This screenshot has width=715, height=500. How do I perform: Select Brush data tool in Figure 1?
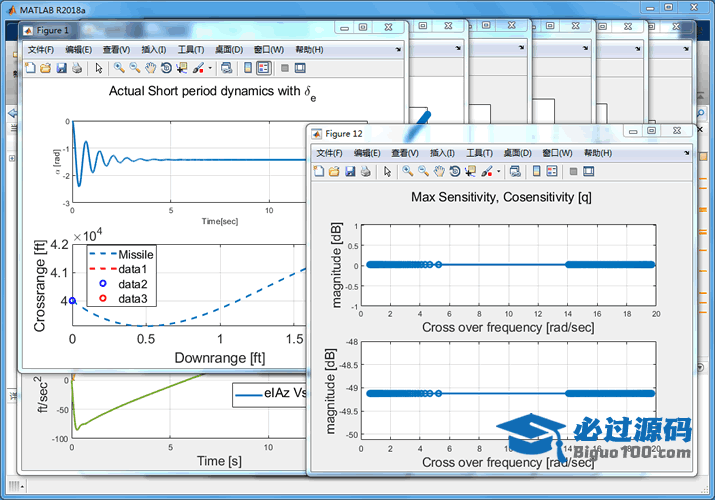point(198,68)
